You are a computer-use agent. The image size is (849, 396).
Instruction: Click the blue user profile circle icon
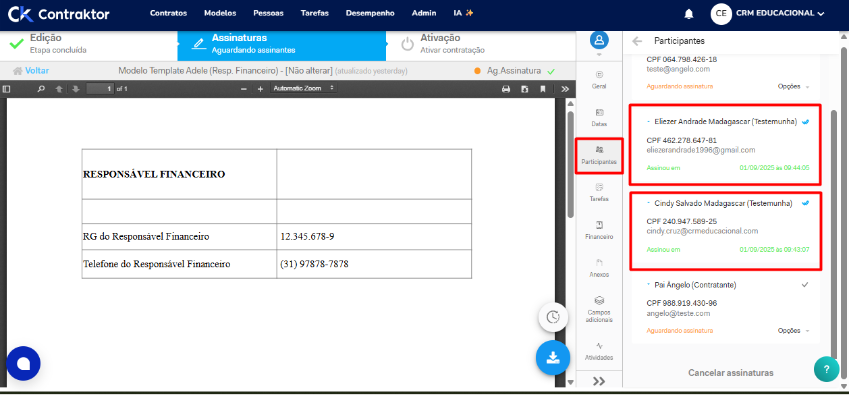pyautogui.click(x=599, y=40)
